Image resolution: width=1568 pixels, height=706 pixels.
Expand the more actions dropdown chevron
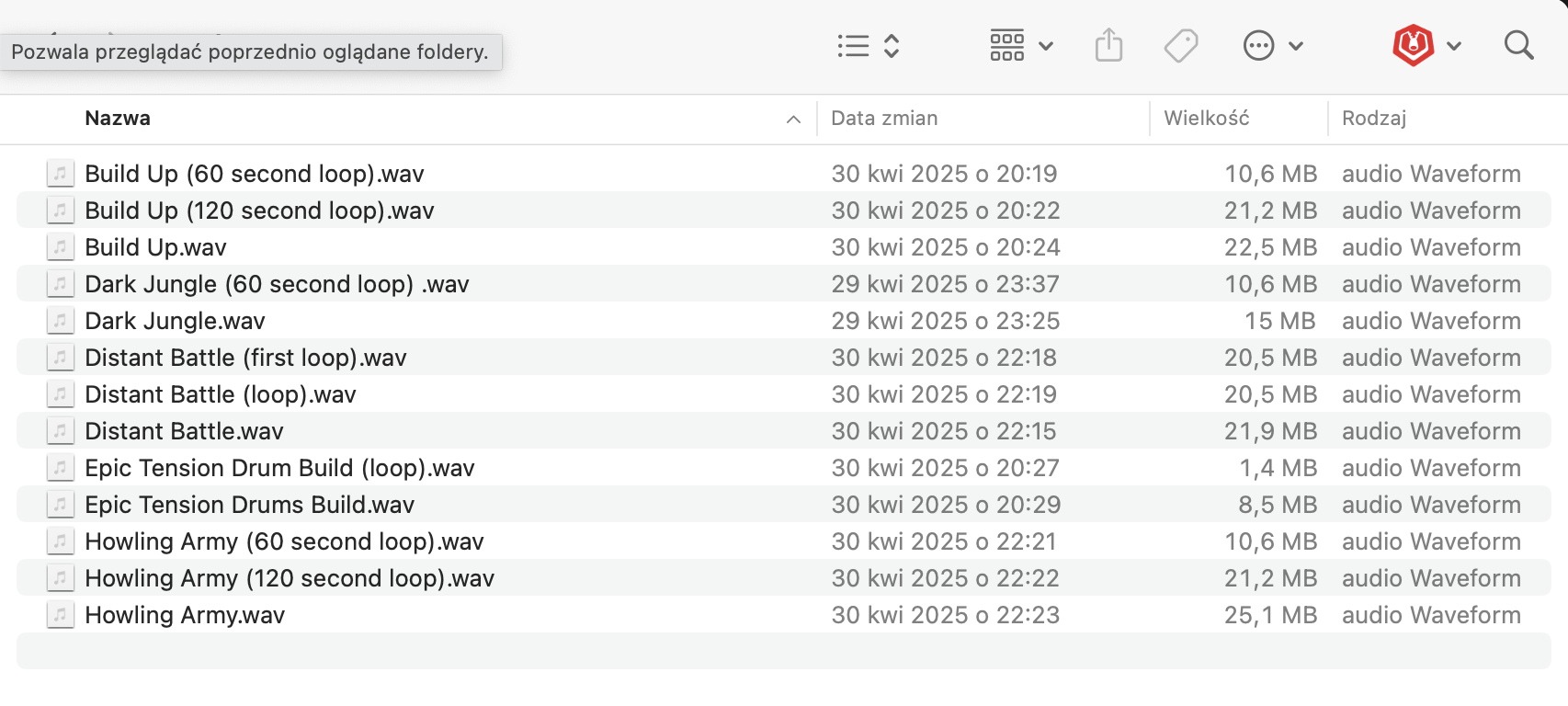click(x=1296, y=46)
